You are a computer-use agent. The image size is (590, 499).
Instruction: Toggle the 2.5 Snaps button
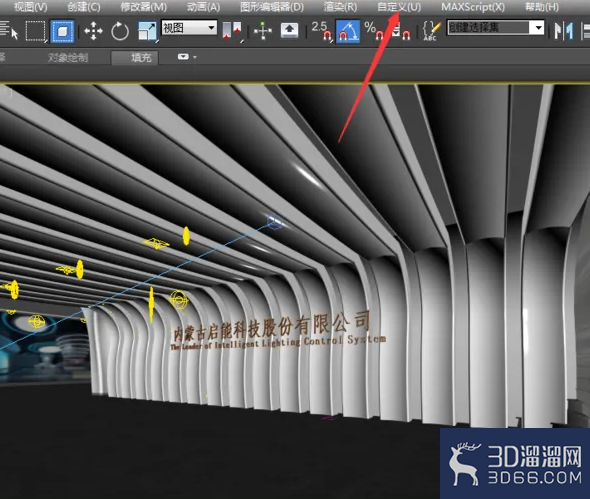[322, 31]
